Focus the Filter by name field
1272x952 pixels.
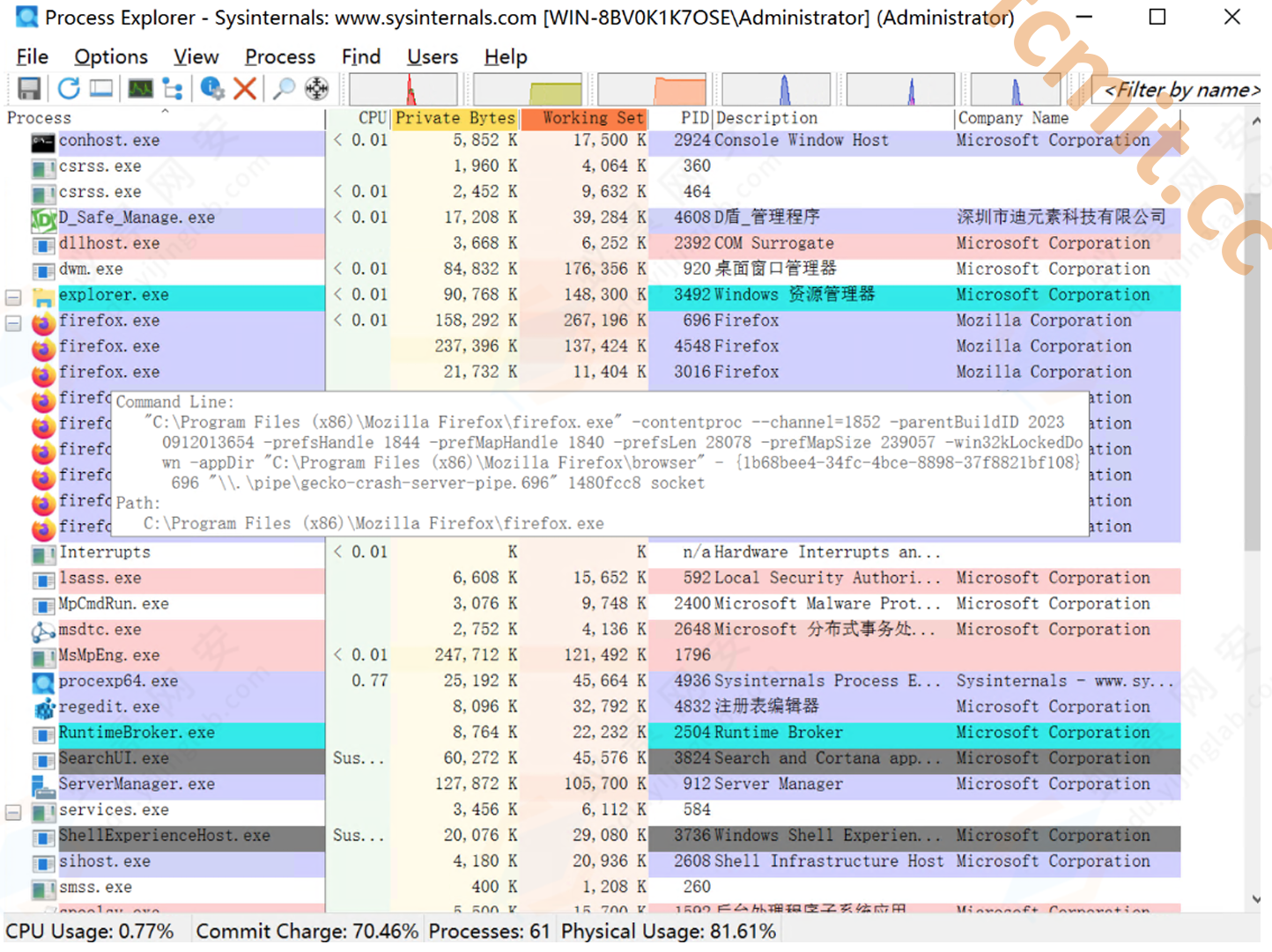click(x=1180, y=89)
